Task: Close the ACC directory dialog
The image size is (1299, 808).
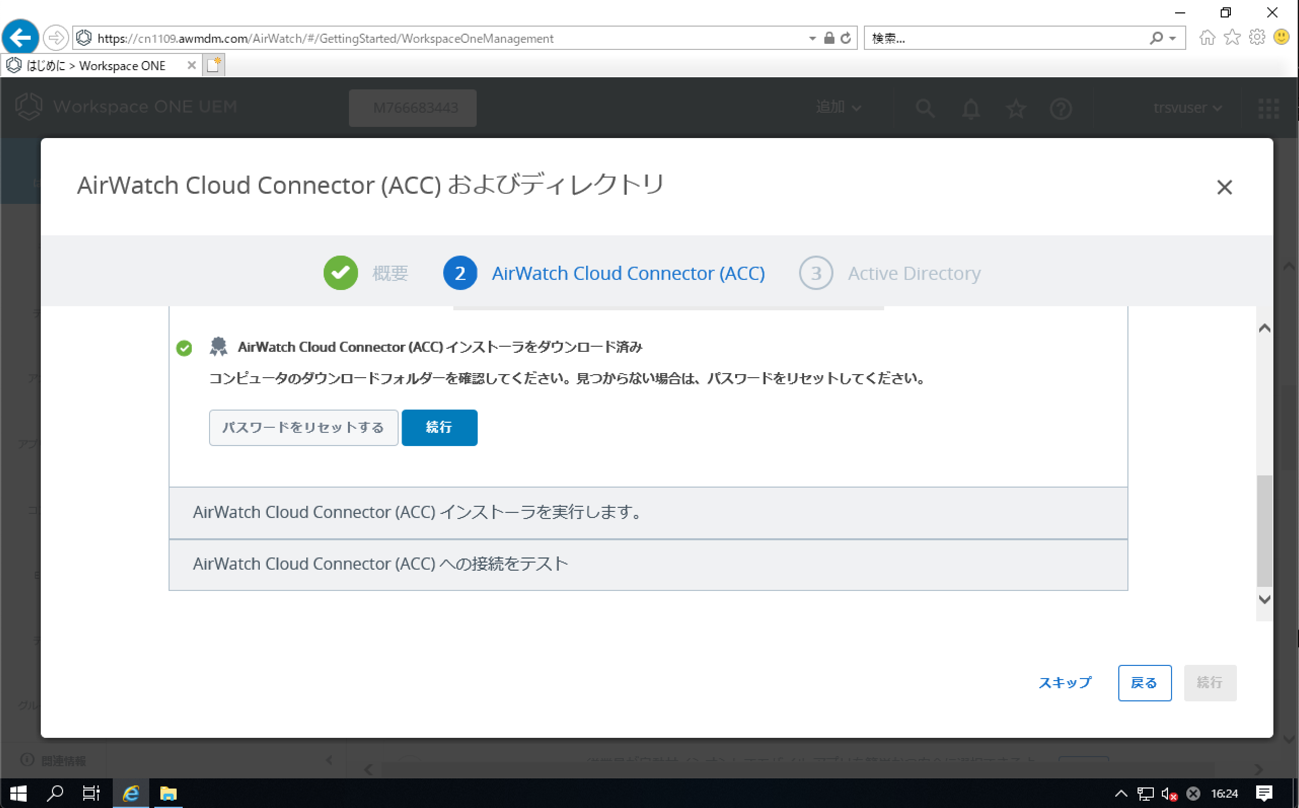Action: [x=1224, y=187]
